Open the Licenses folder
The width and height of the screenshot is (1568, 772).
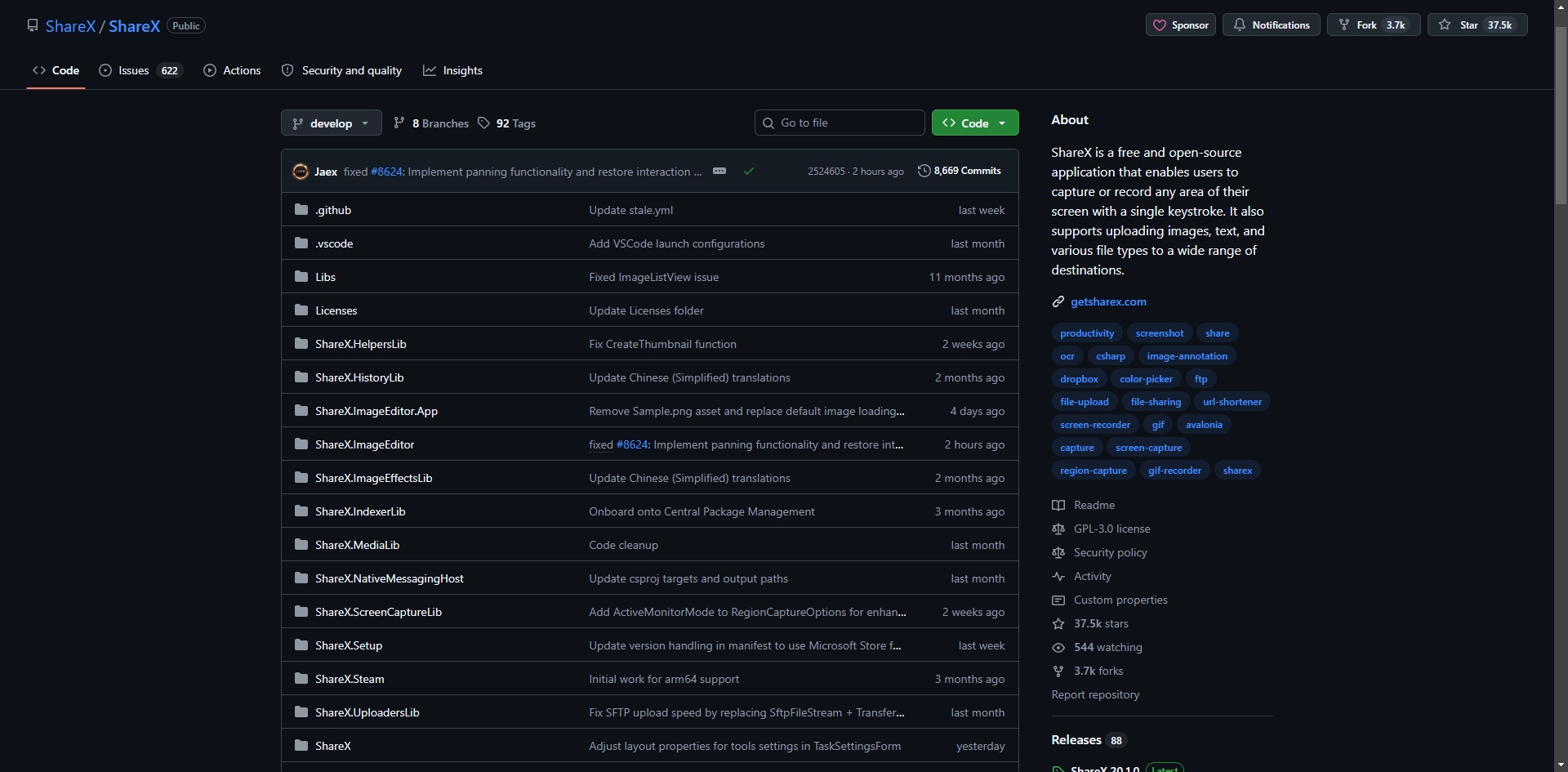[x=336, y=310]
